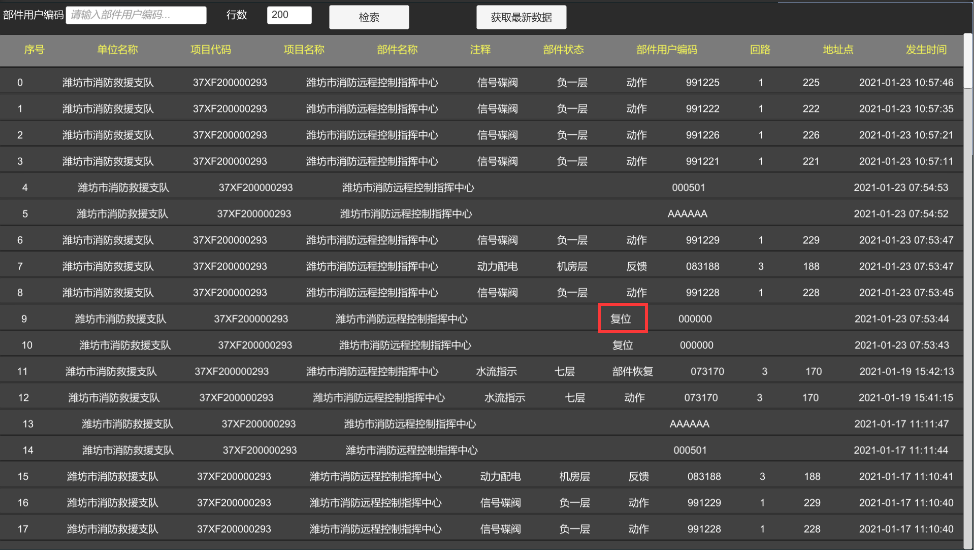Click timestamp 2021-01-17 11:11:47
This screenshot has height=550, width=974.
(902, 424)
